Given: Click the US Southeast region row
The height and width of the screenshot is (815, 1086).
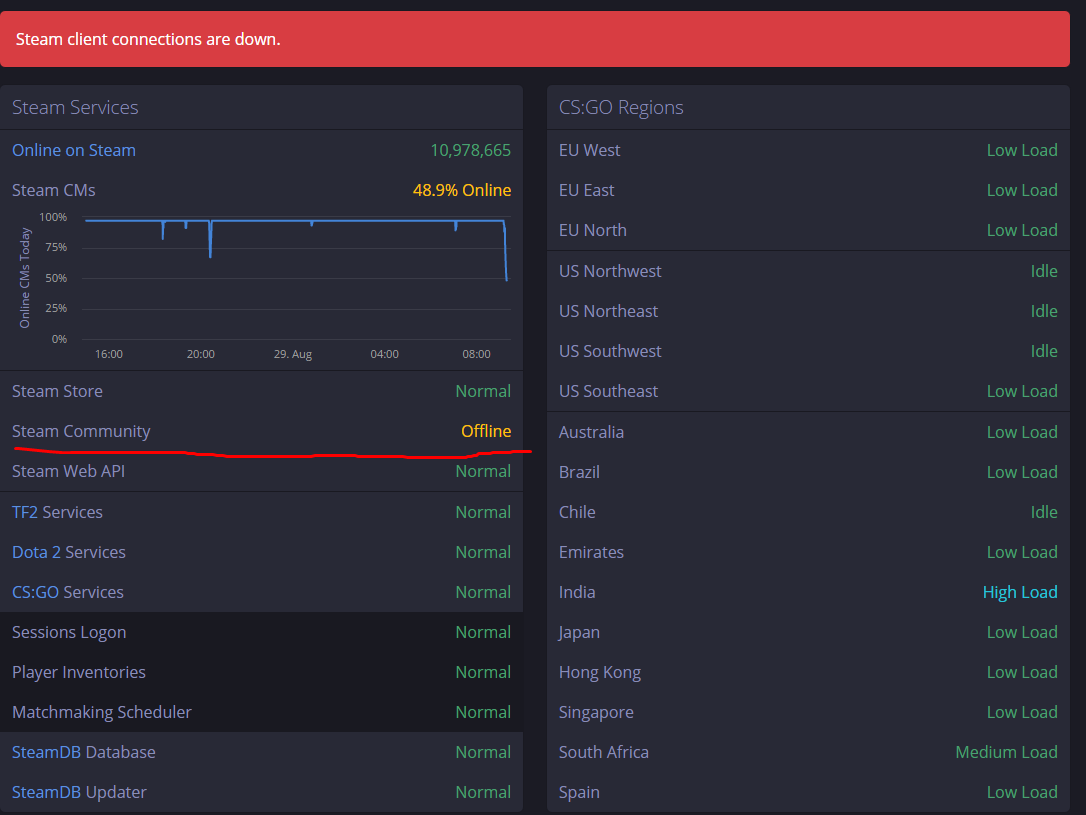Looking at the screenshot, I should (x=808, y=392).
